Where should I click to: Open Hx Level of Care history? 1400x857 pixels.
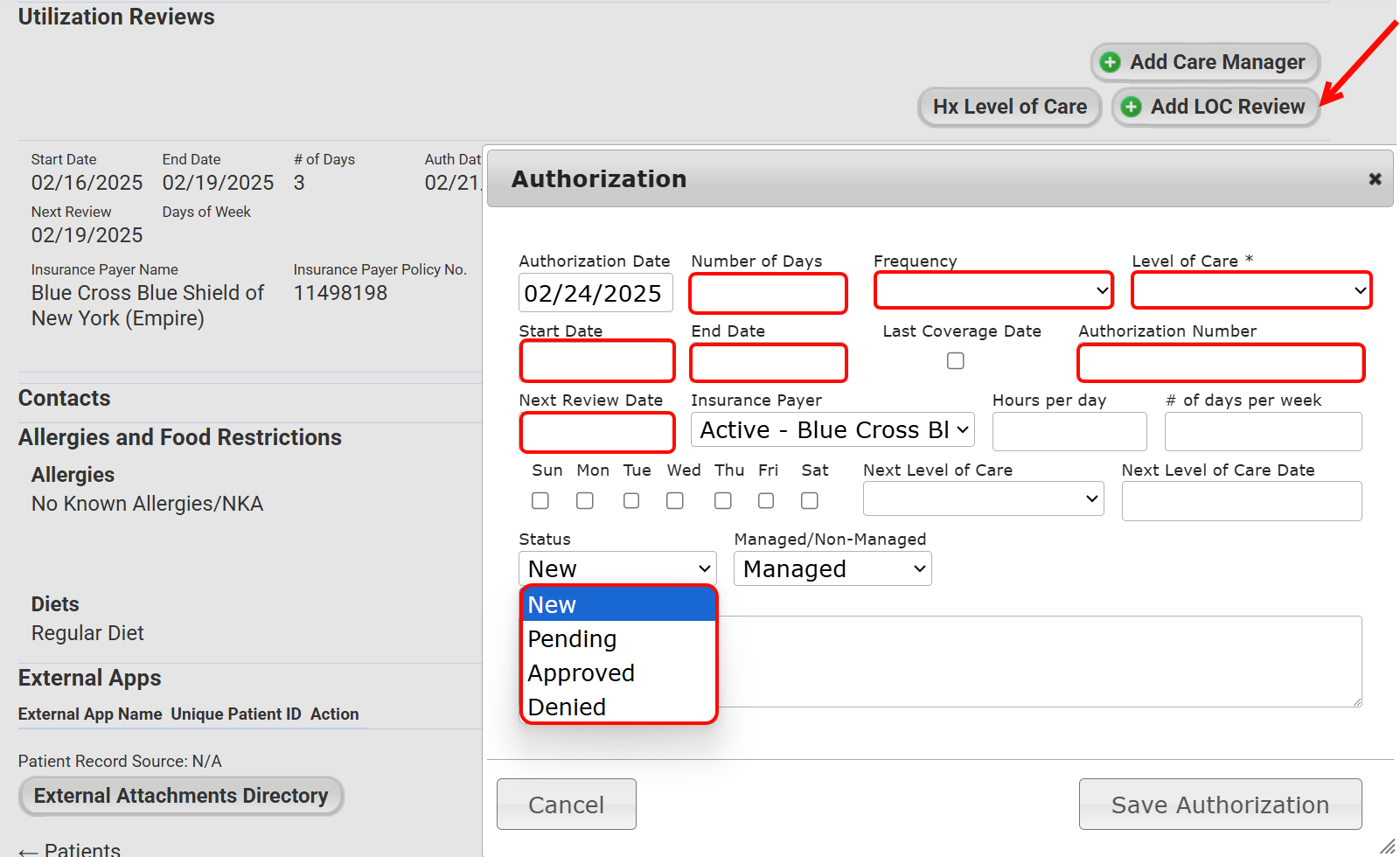click(1009, 107)
